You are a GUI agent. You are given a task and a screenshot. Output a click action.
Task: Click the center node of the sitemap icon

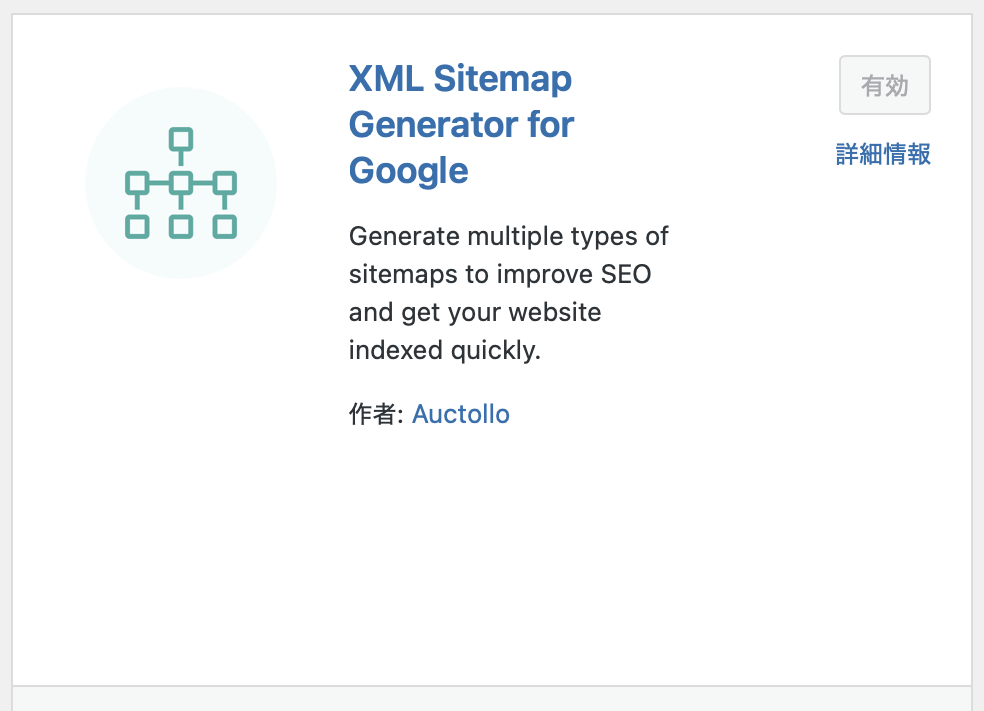click(181, 183)
